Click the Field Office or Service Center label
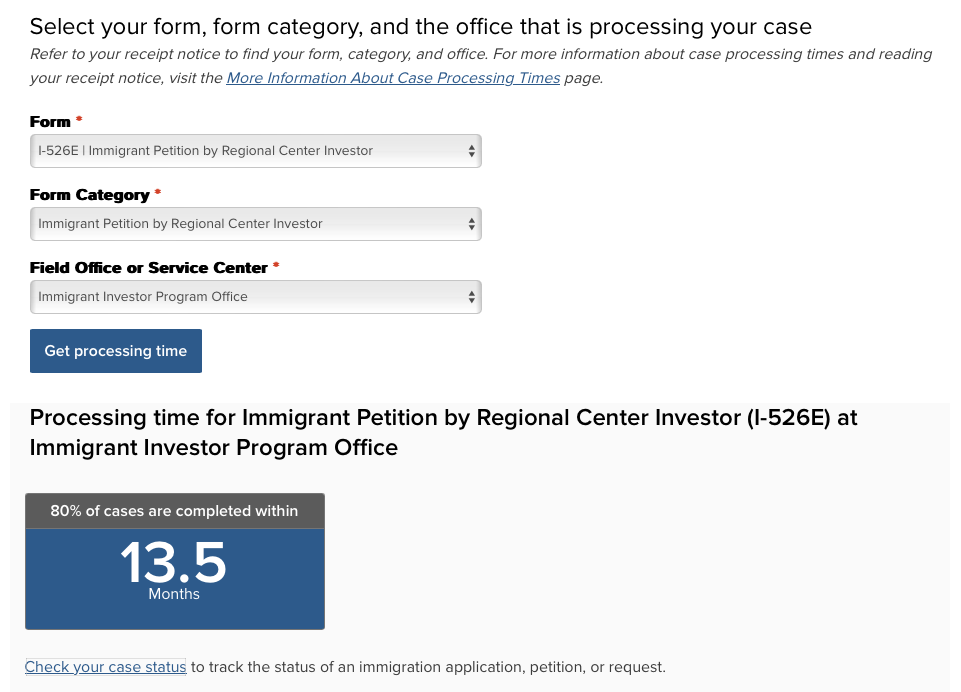961x692 pixels. [148, 268]
